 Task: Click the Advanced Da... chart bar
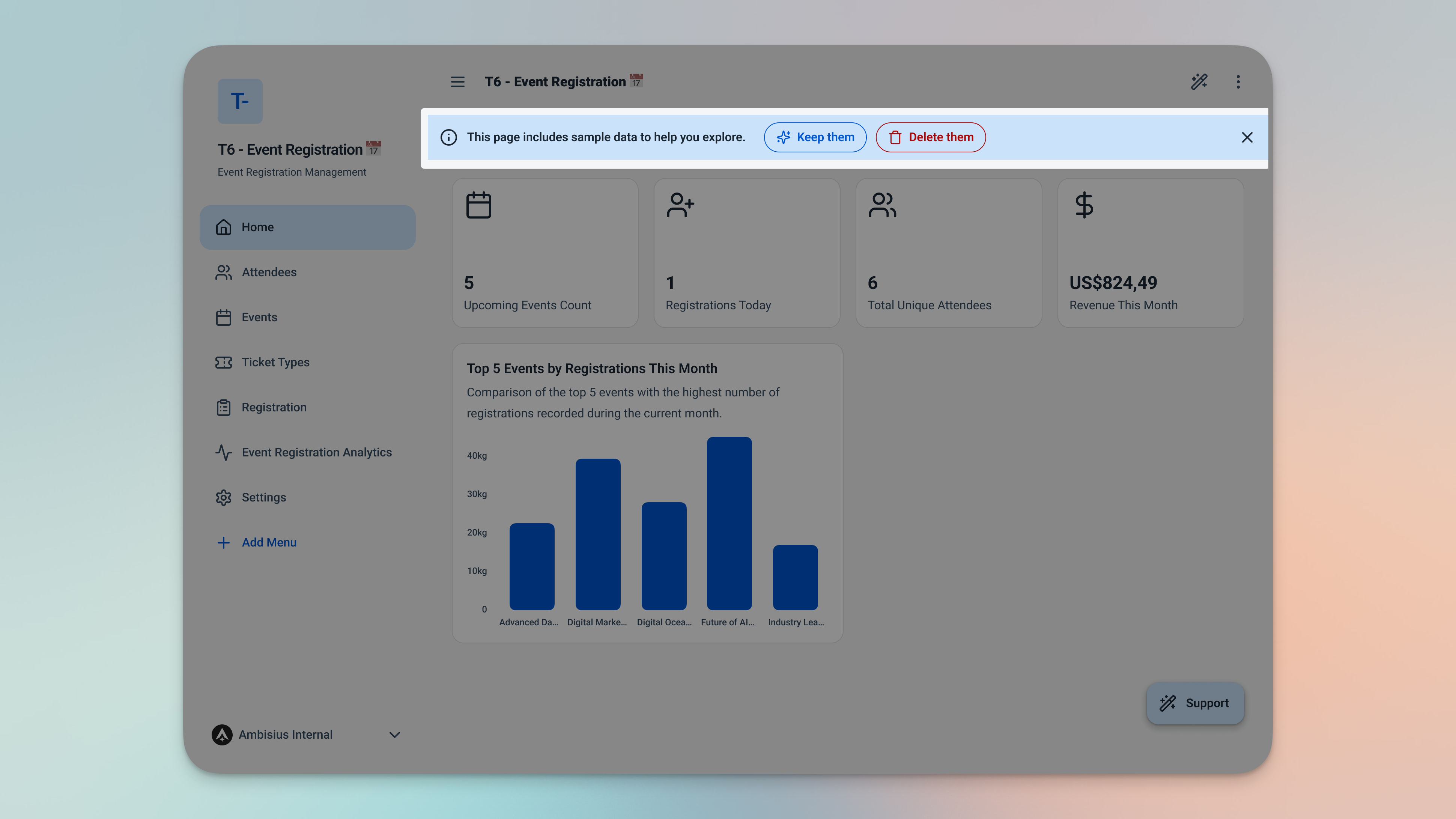(532, 566)
